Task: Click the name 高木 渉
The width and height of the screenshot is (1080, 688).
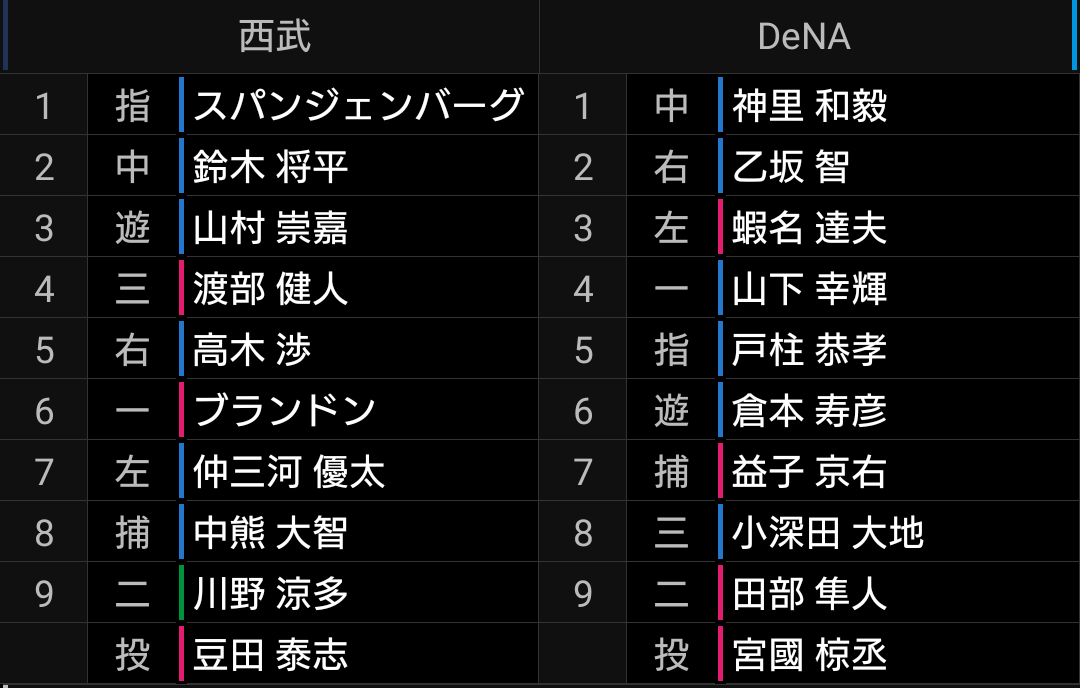Action: tap(253, 350)
